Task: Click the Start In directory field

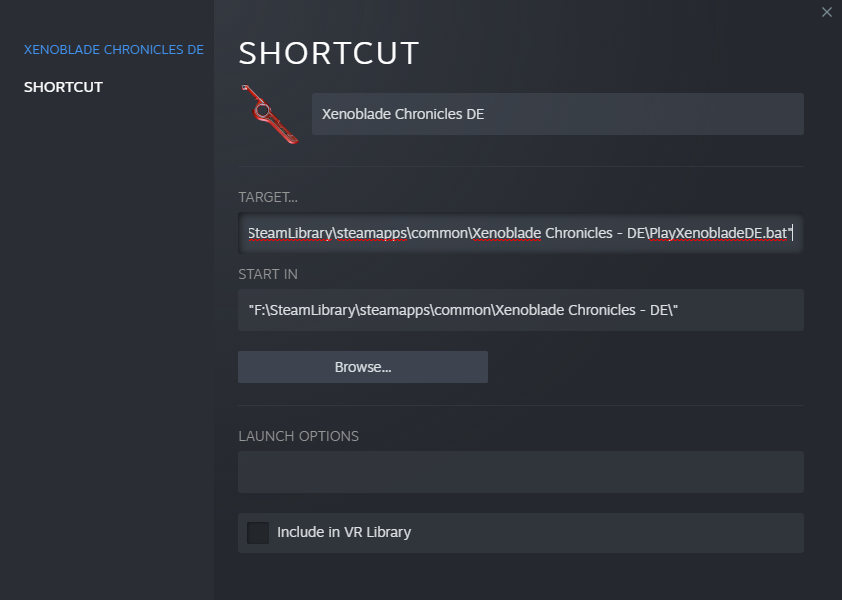Action: [520, 310]
